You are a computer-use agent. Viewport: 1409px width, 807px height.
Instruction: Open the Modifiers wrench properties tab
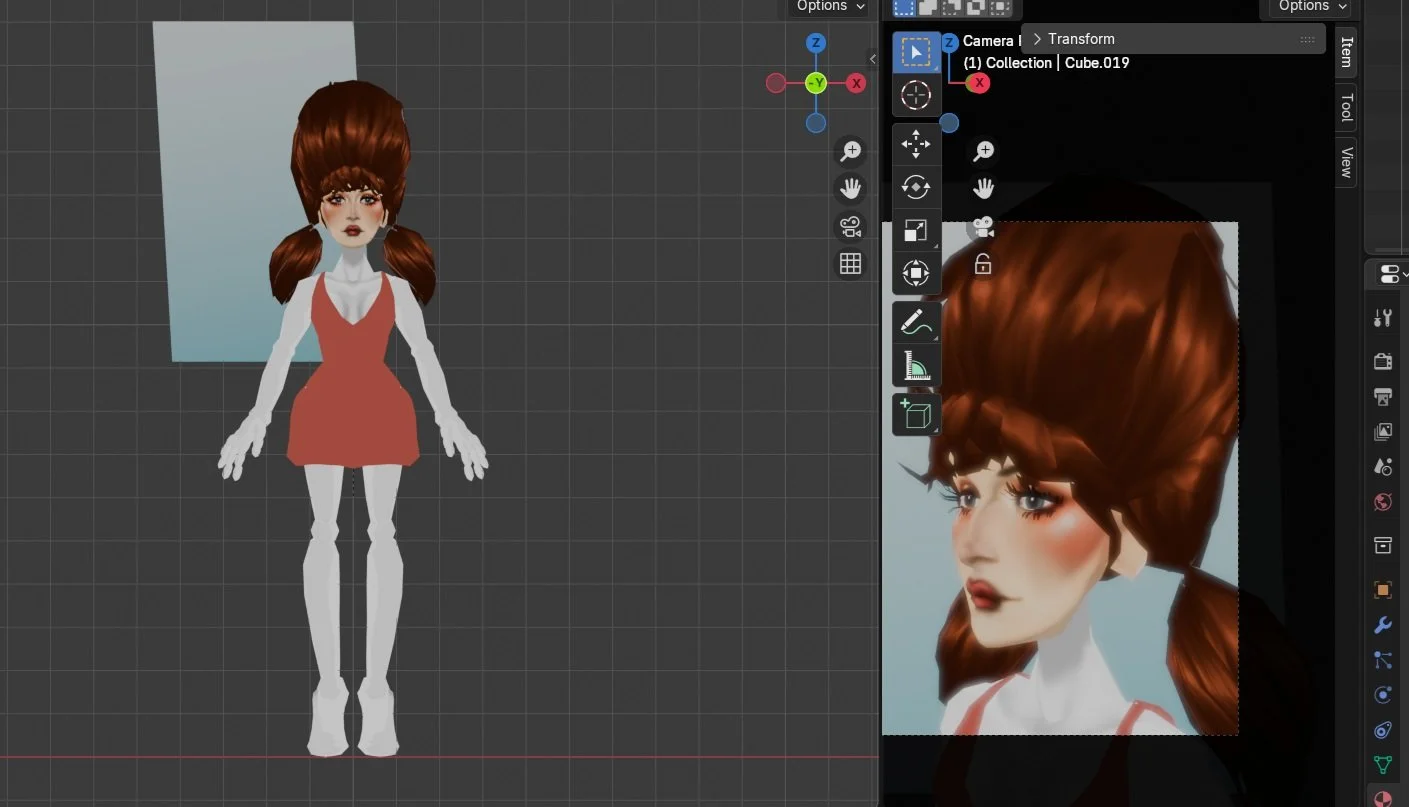[1383, 625]
